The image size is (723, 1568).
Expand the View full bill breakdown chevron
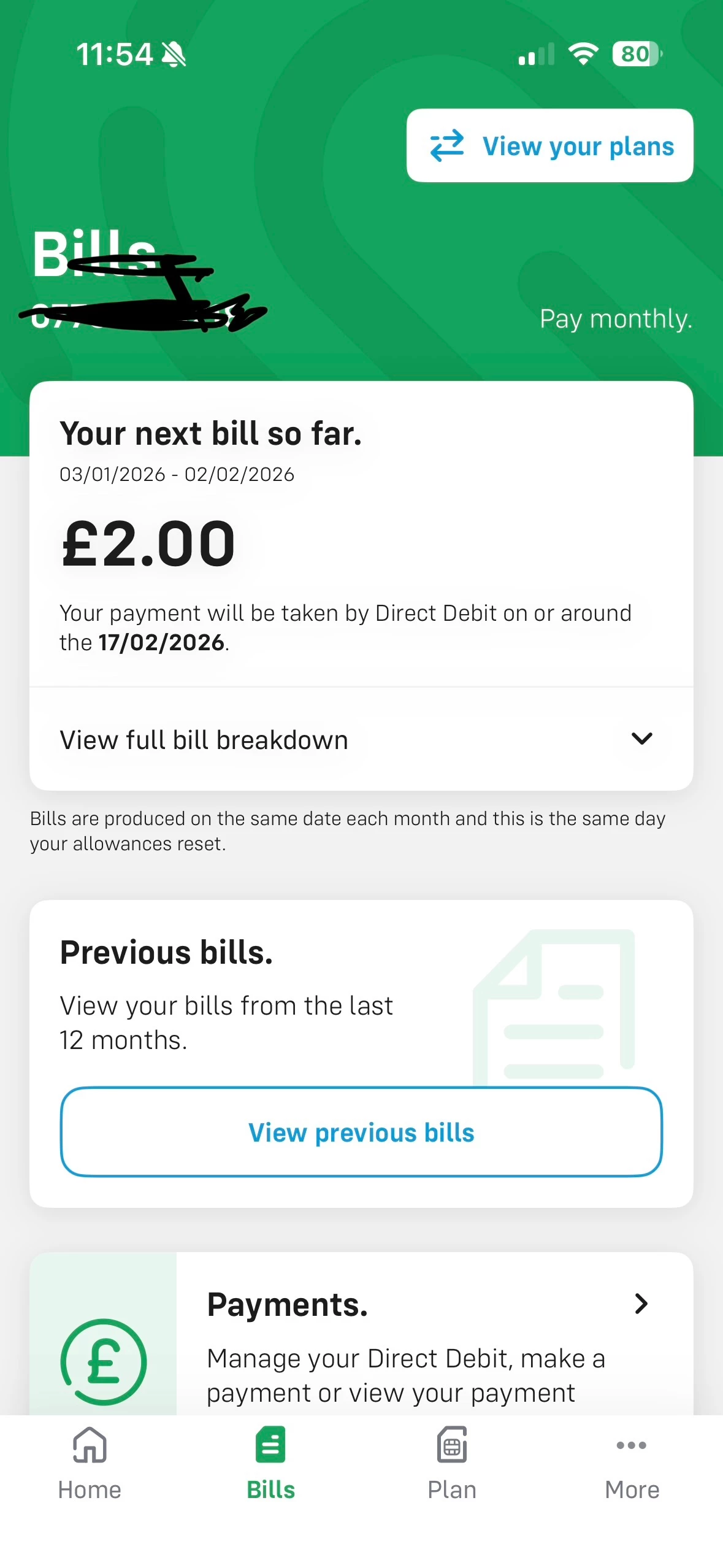pyautogui.click(x=641, y=739)
